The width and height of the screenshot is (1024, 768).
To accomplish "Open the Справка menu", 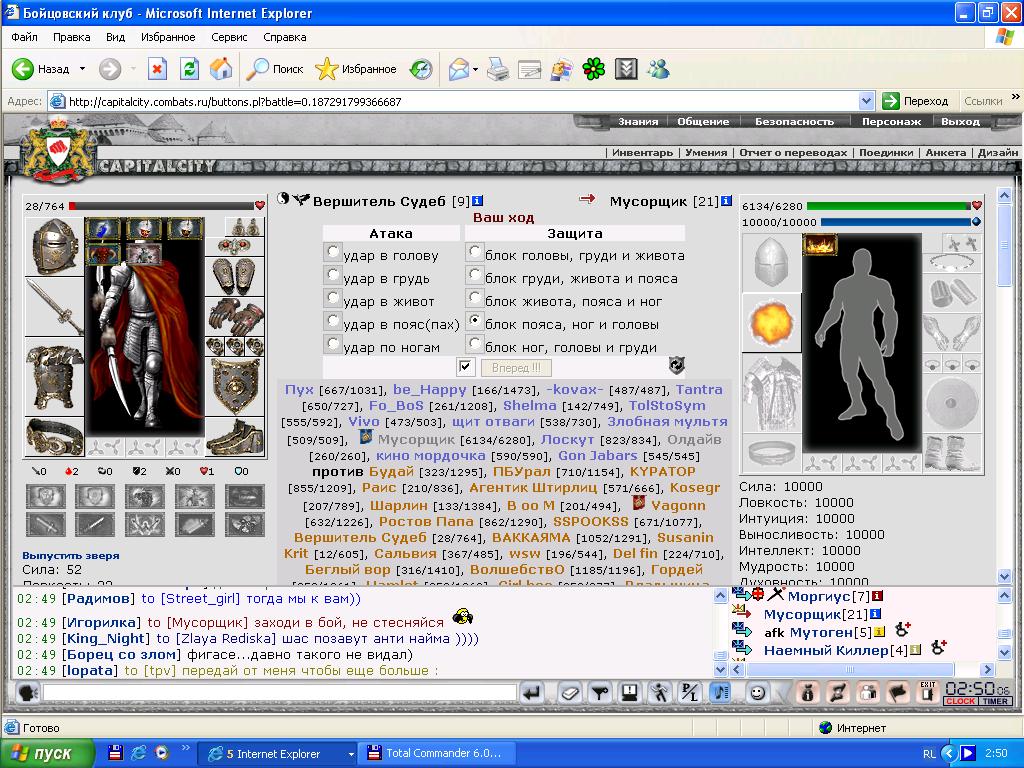I will tap(285, 37).
